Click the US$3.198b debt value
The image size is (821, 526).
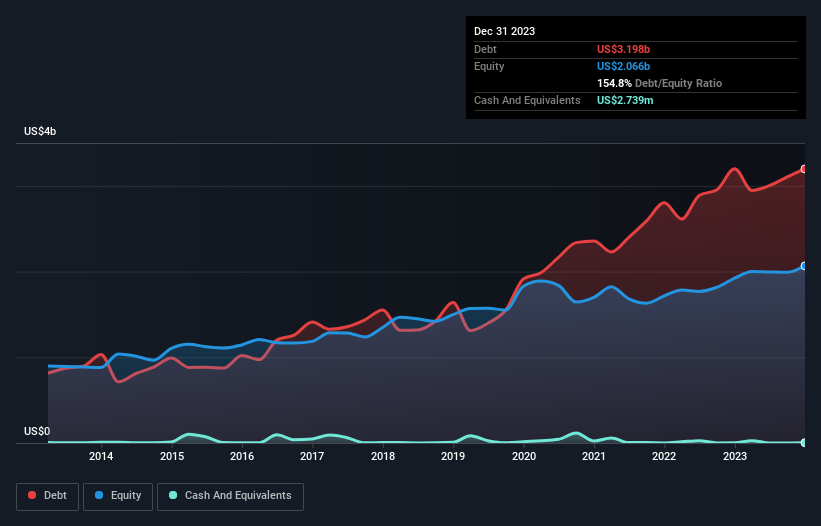pos(623,49)
